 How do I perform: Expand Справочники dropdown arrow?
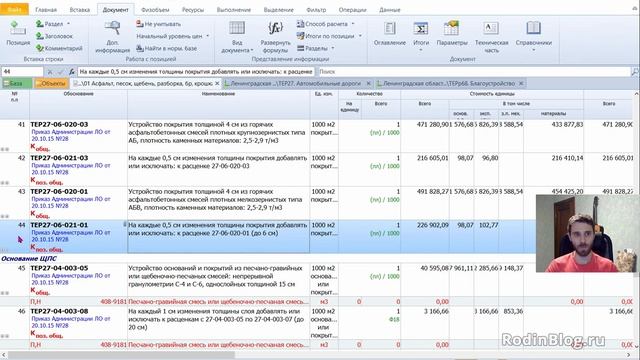(x=533, y=50)
